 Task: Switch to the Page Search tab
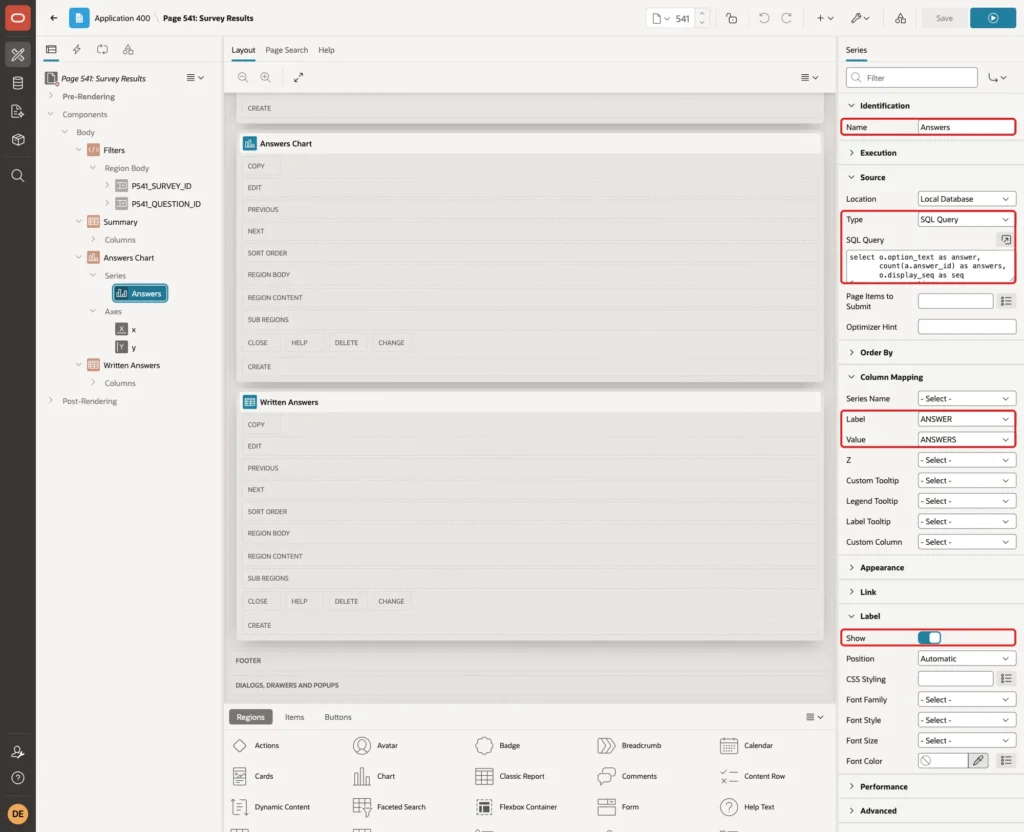(286, 50)
